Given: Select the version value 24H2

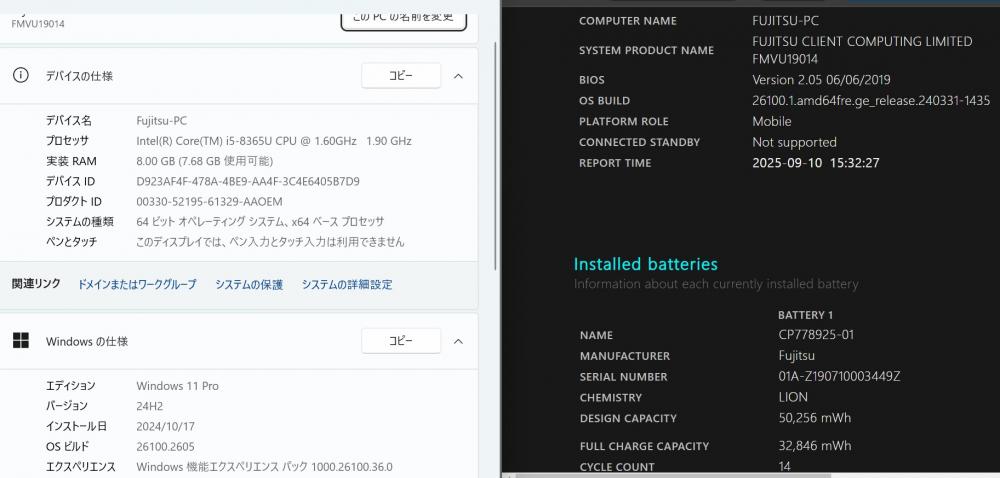Looking at the screenshot, I should pos(151,406).
